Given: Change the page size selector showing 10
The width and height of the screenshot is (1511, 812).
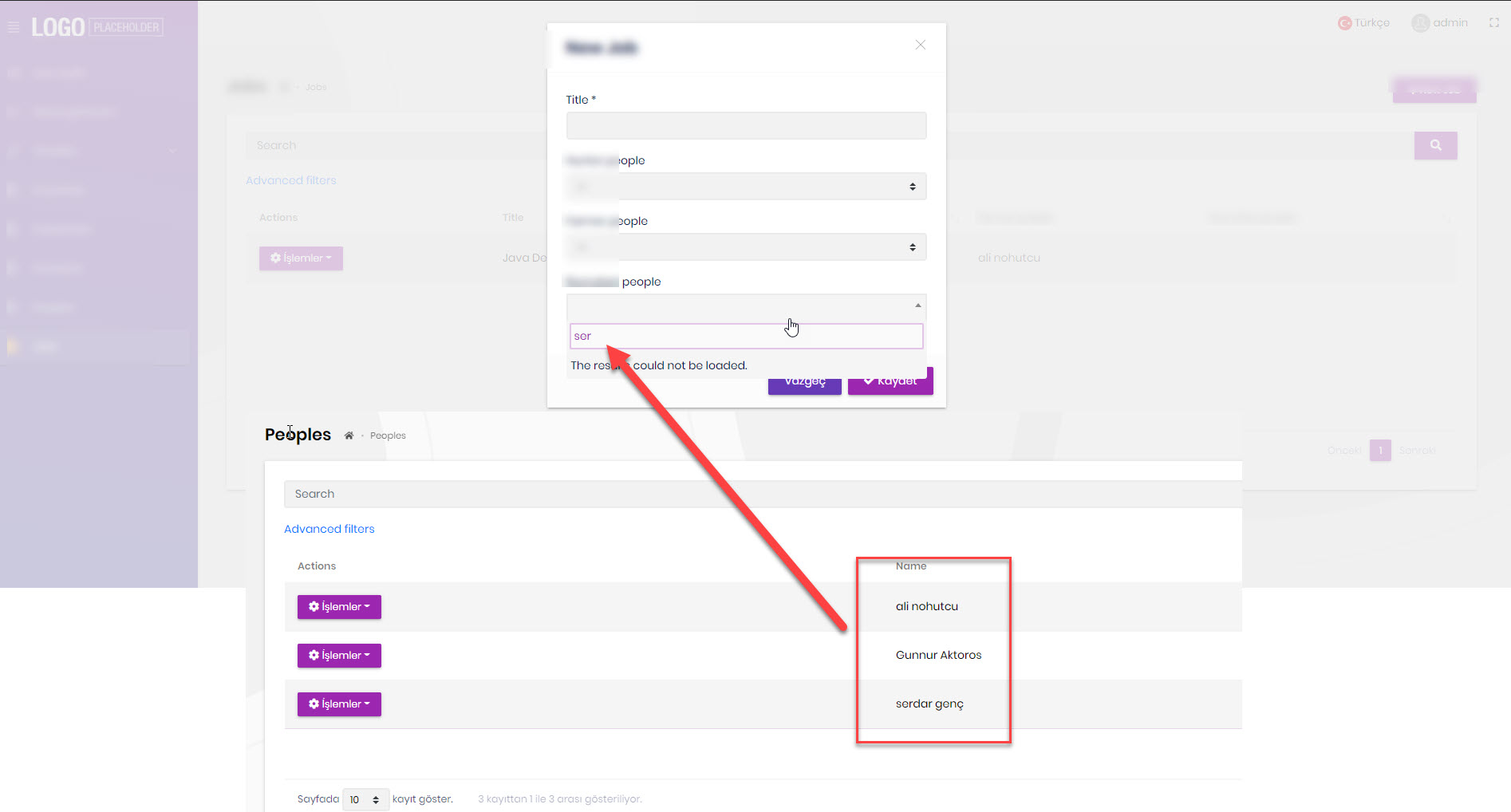Looking at the screenshot, I should [365, 799].
